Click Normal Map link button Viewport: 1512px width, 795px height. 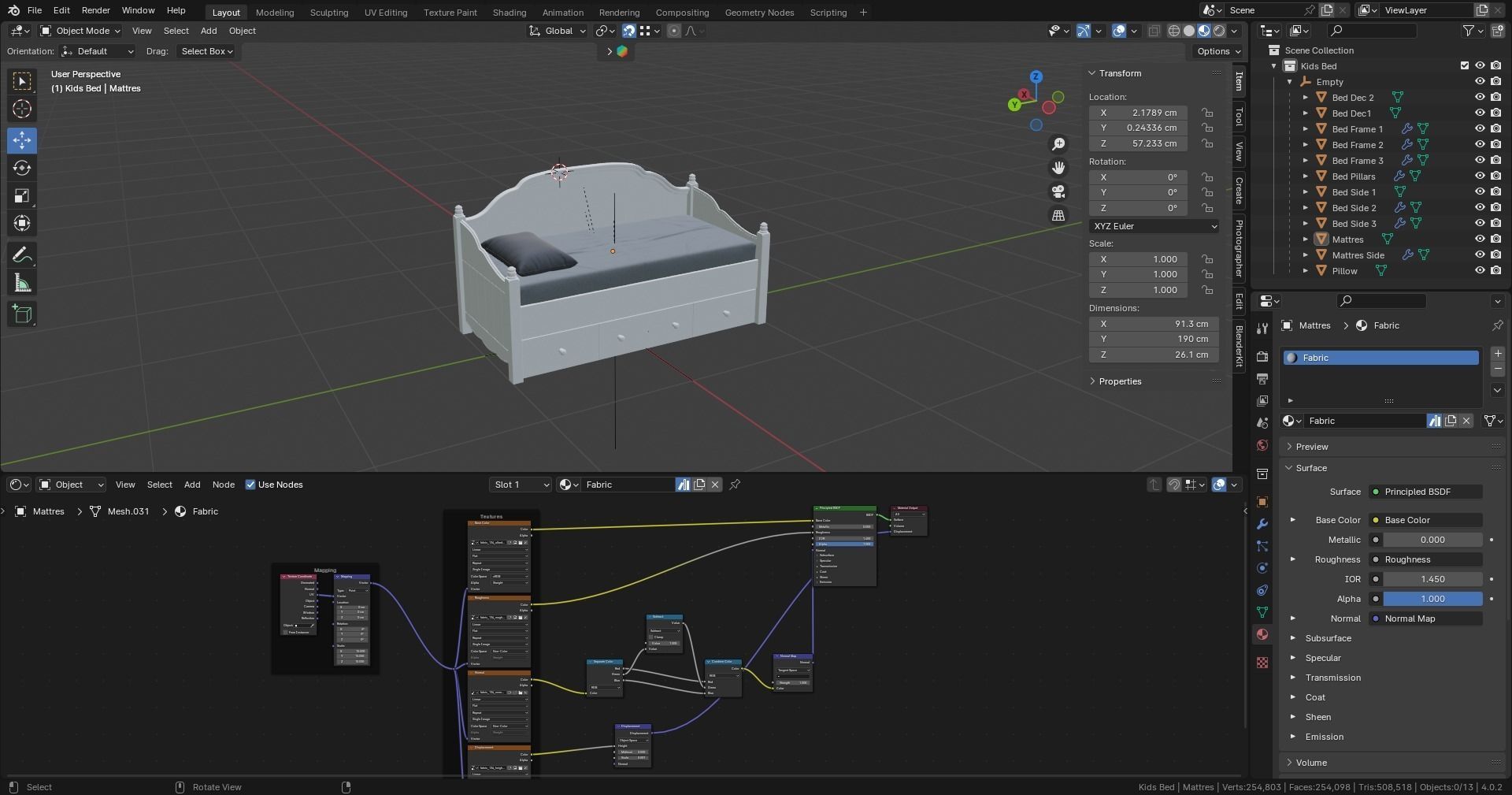point(1425,619)
